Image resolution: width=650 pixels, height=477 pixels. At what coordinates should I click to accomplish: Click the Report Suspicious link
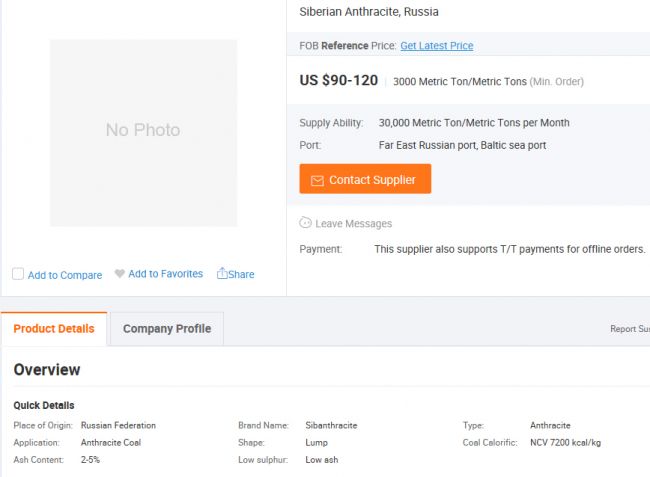pyautogui.click(x=630, y=329)
